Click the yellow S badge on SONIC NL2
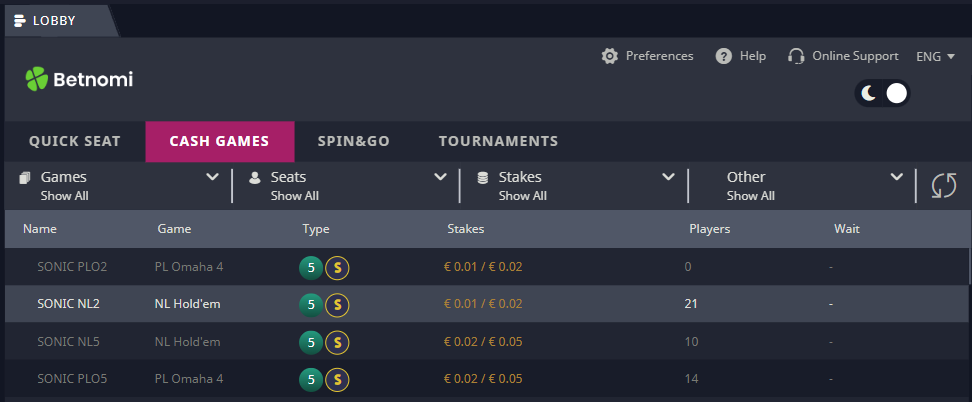 338,305
